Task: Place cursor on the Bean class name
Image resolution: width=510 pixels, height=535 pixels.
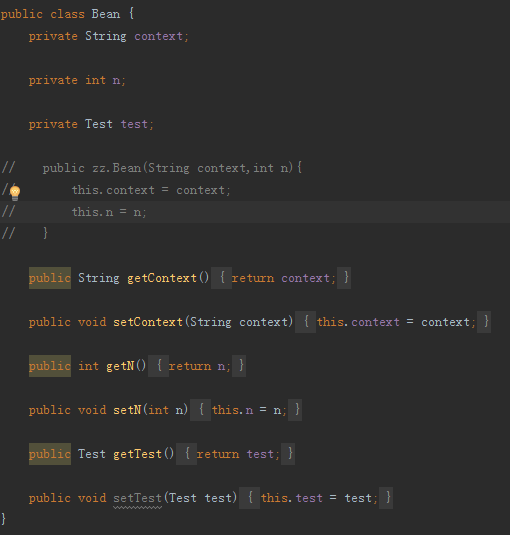Action: [106, 14]
